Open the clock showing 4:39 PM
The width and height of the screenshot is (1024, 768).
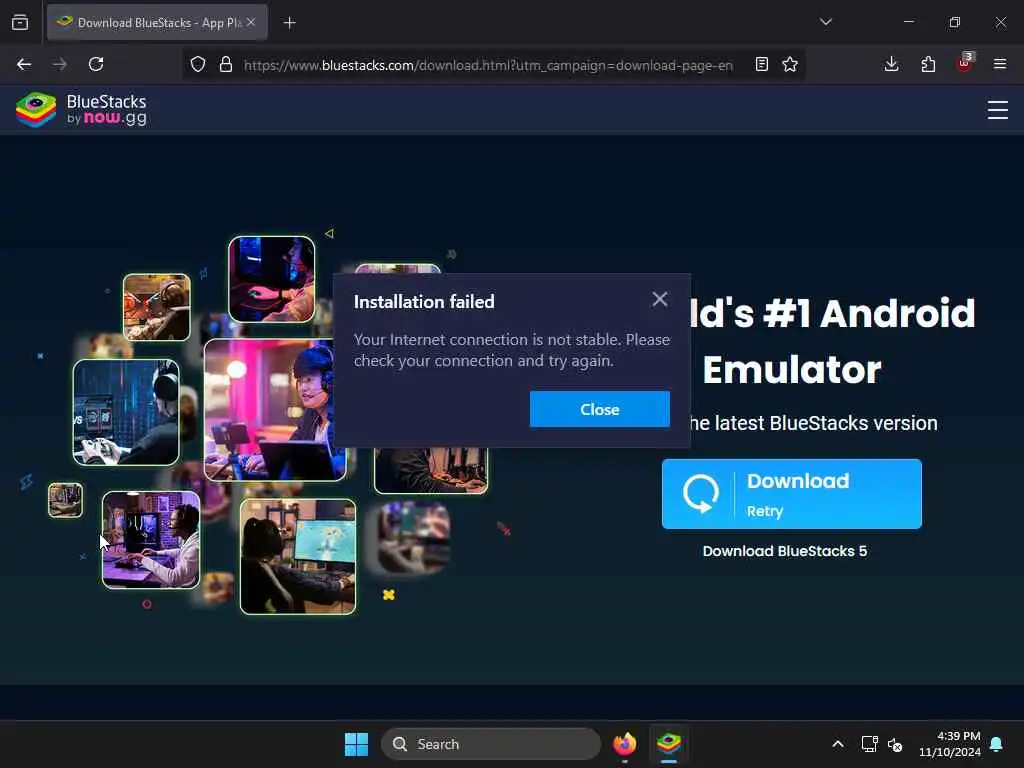[950, 744]
